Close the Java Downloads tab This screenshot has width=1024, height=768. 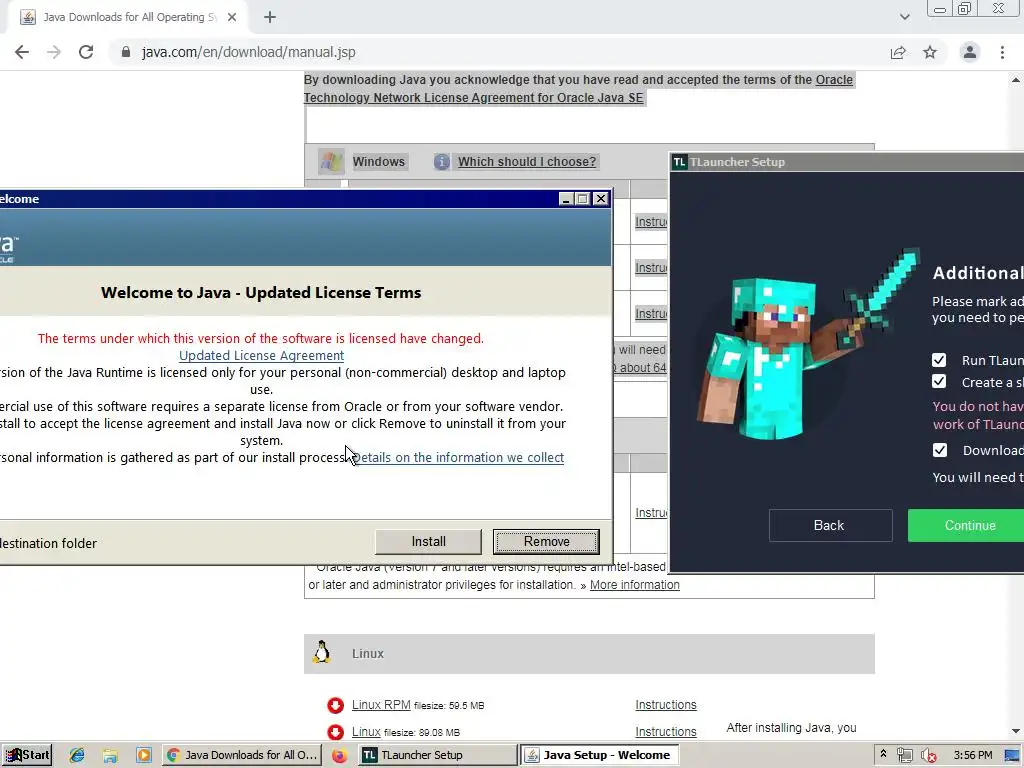tap(232, 18)
